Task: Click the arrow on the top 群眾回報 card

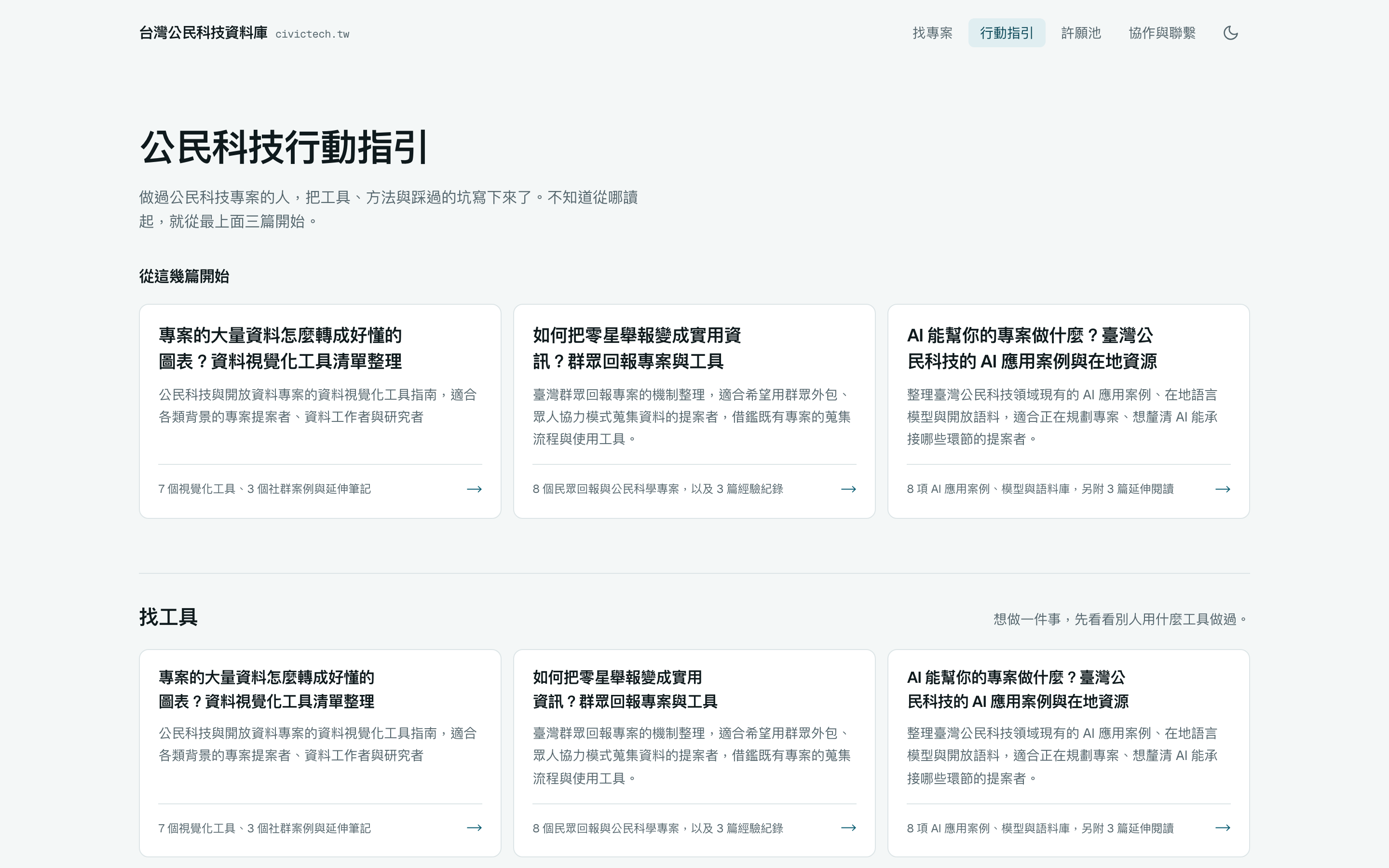Action: tap(848, 489)
